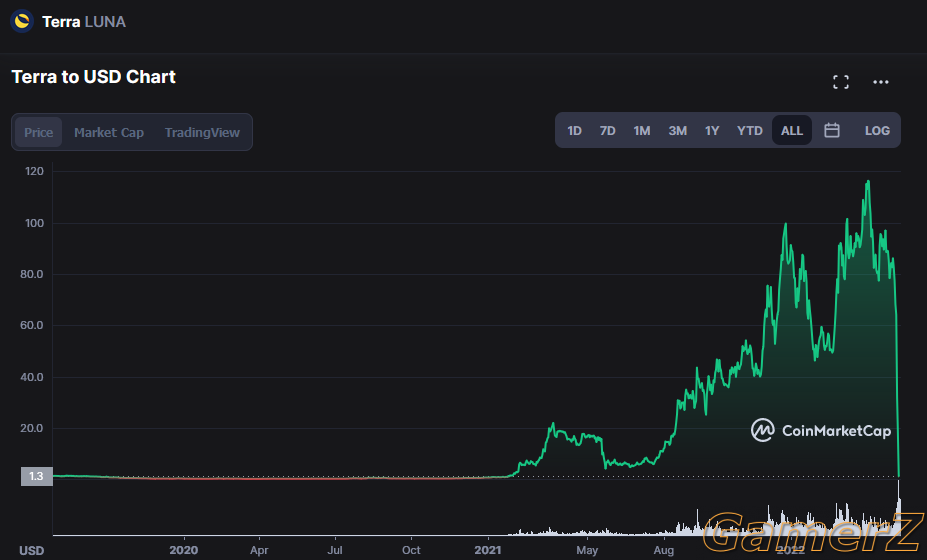Viewport: 927px width, 560px height.
Task: Open the calendar date range picker
Action: pos(832,130)
